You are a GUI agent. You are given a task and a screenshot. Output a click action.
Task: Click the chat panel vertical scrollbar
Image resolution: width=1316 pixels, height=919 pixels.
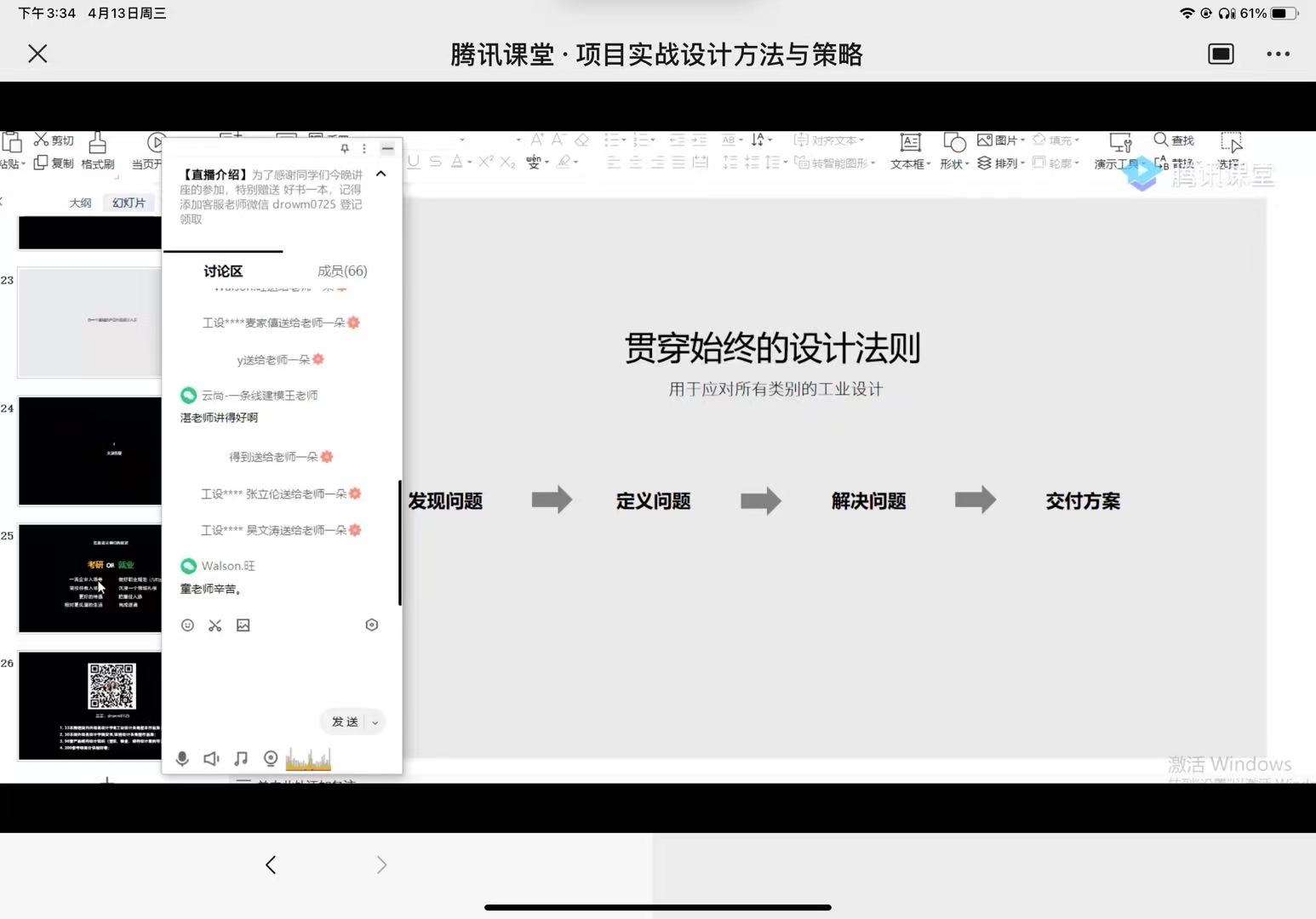point(399,543)
